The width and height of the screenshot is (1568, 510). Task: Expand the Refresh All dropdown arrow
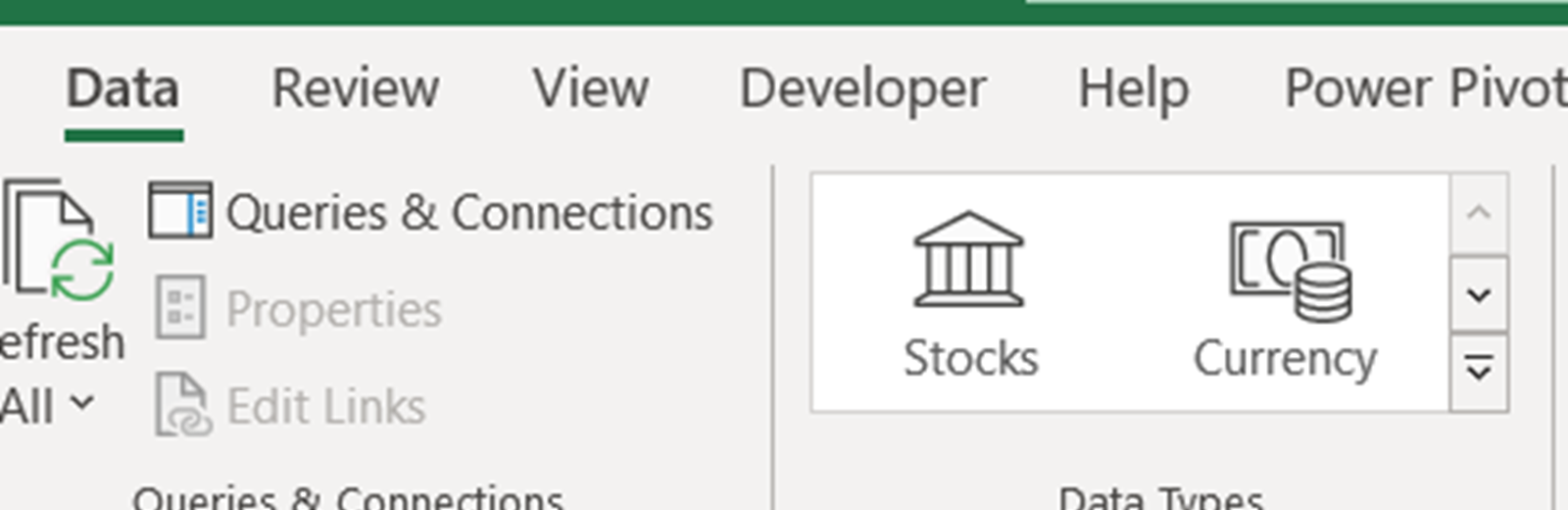pyautogui.click(x=83, y=402)
